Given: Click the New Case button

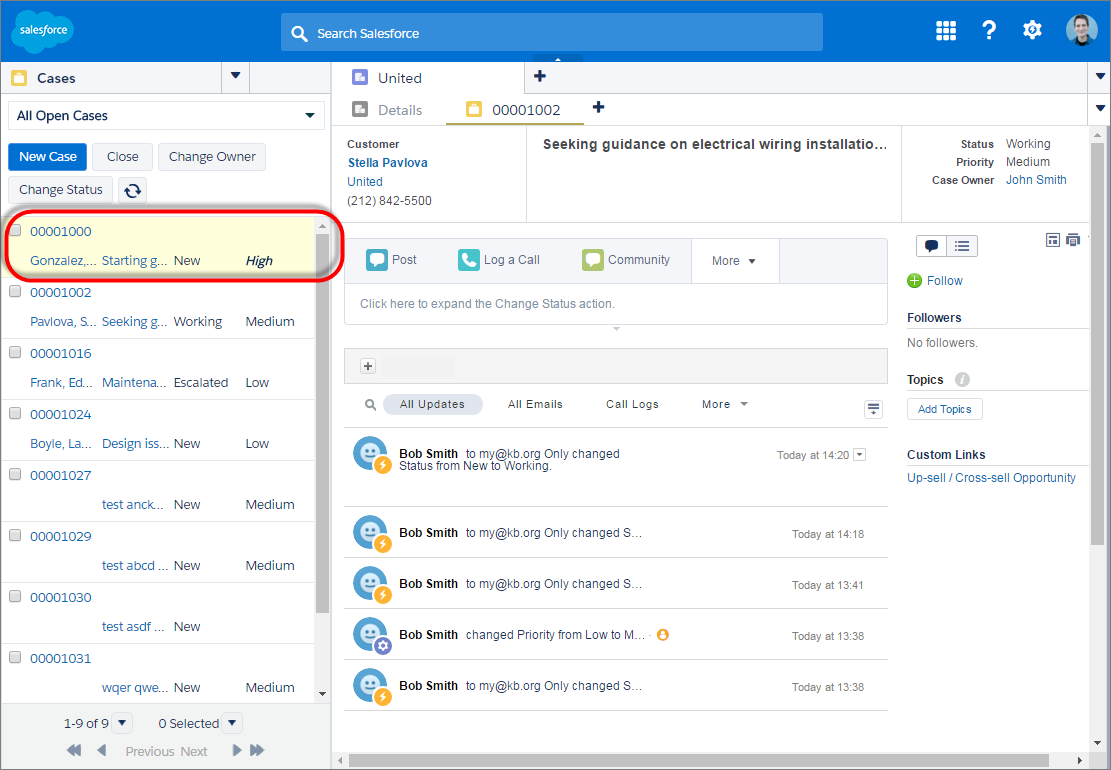Looking at the screenshot, I should [x=47, y=157].
